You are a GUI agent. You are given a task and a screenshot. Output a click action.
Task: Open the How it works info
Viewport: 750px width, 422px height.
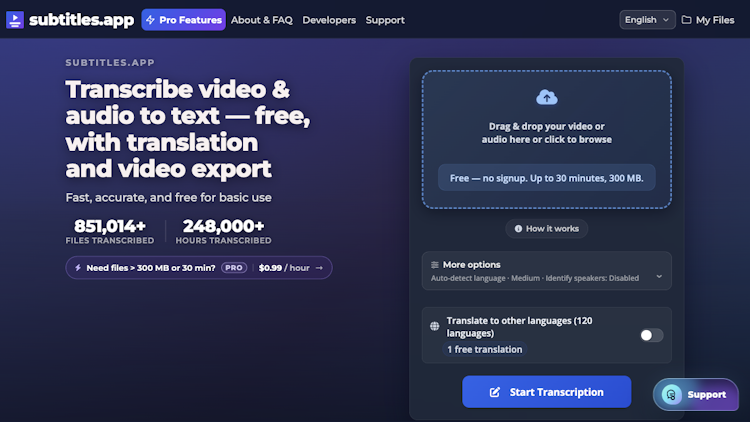[546, 229]
